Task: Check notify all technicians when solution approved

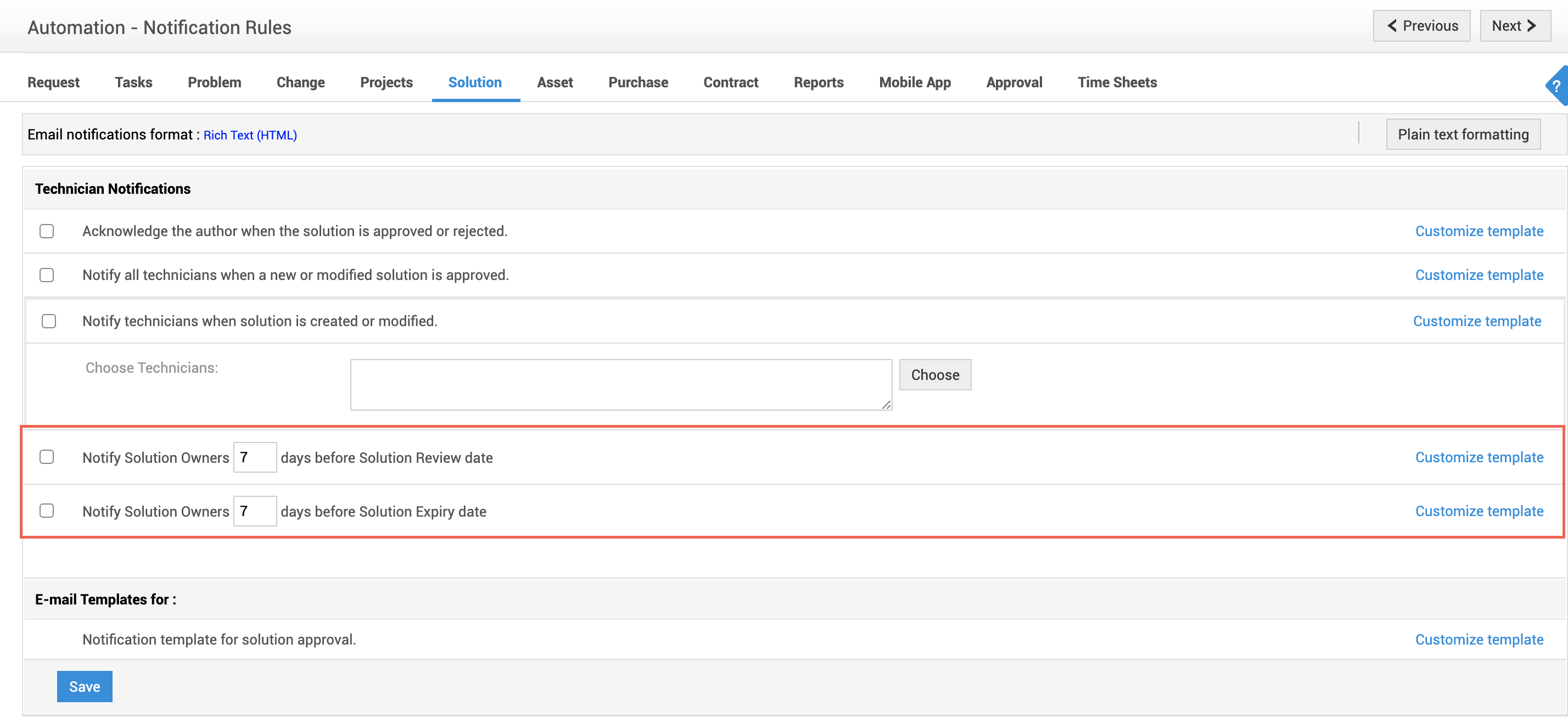Action: [47, 275]
